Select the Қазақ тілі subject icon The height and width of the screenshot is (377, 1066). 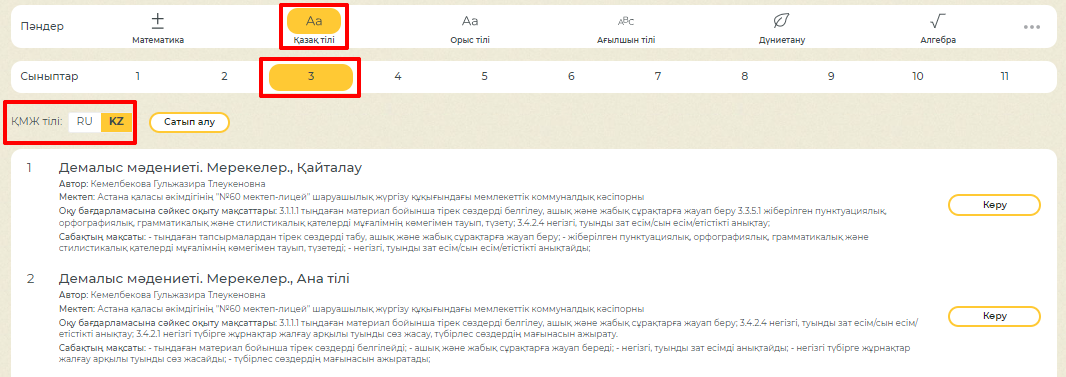314,21
